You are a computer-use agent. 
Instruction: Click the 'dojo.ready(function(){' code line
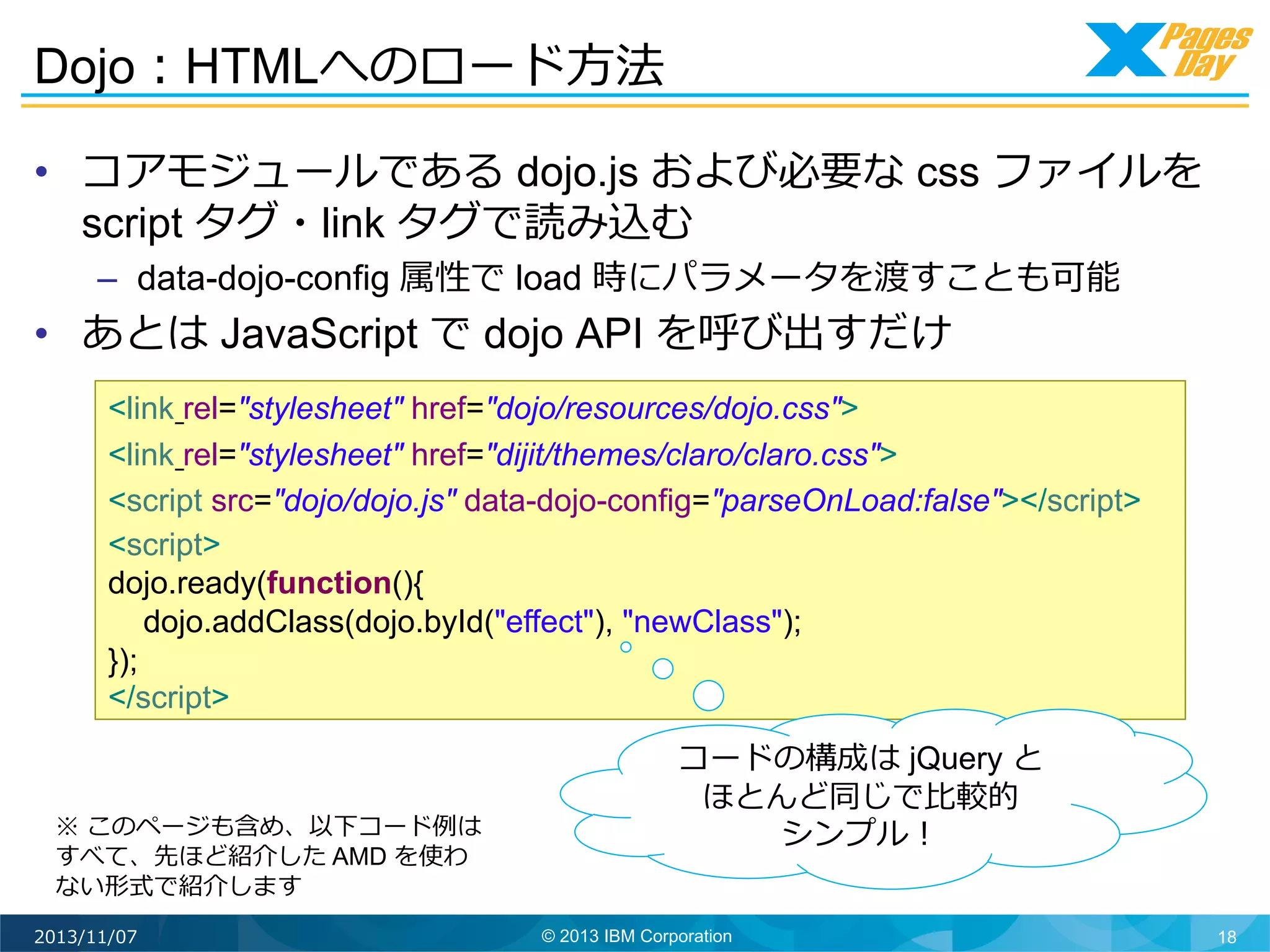click(x=266, y=583)
